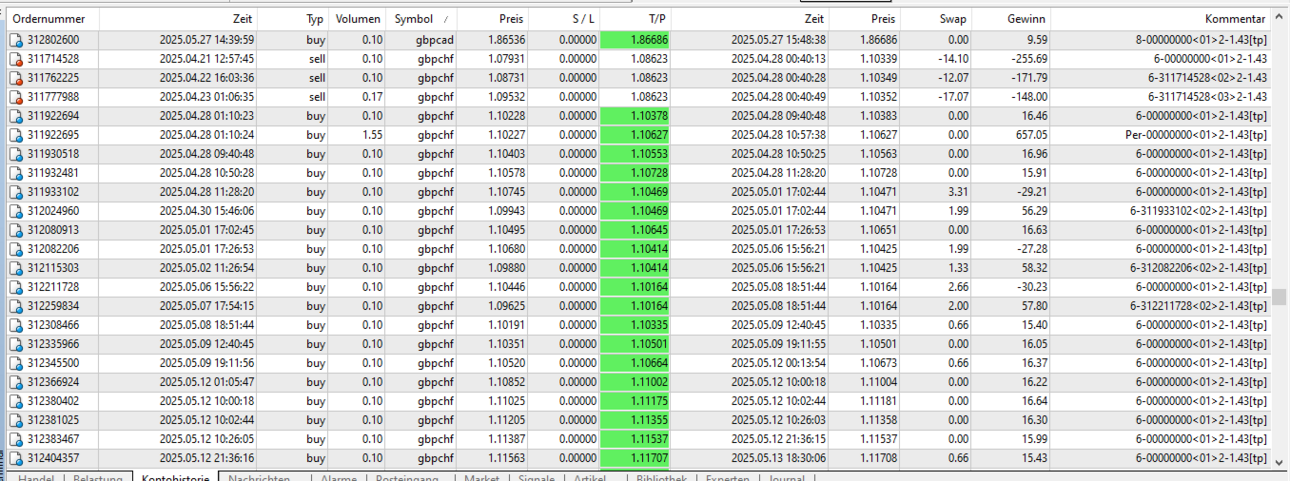Viewport: 1290px width, 481px height.
Task: Click the Volumen column header
Action: pos(357,19)
